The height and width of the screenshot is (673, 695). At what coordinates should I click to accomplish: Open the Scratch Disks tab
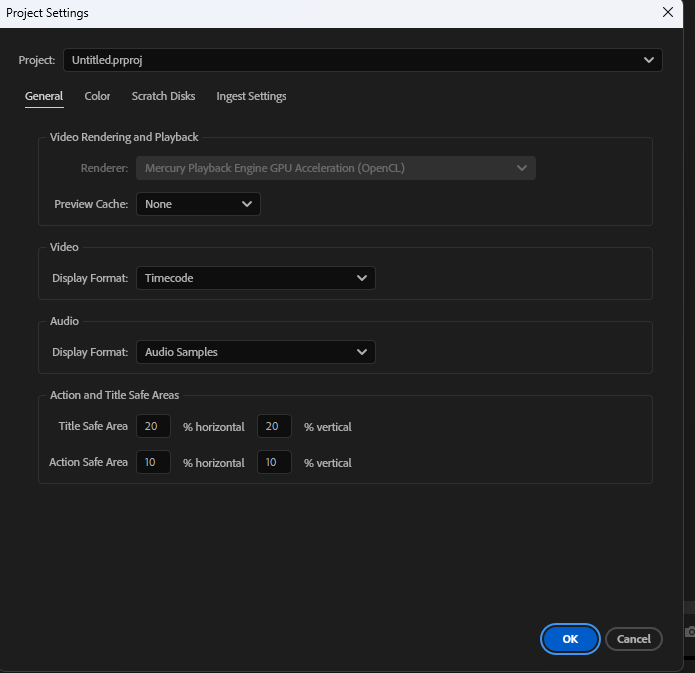(163, 96)
